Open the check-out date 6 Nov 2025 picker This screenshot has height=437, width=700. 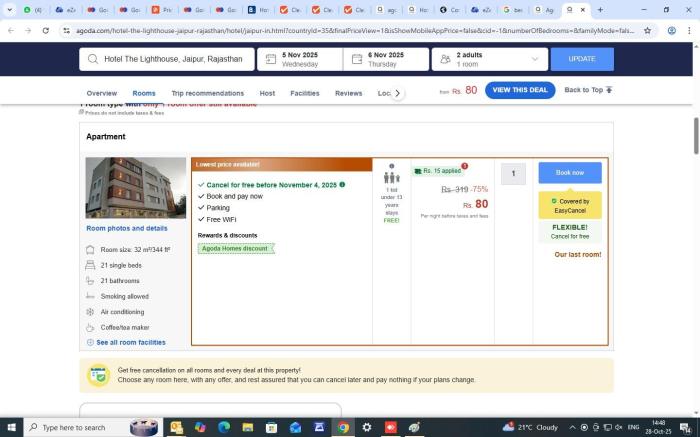point(386,59)
